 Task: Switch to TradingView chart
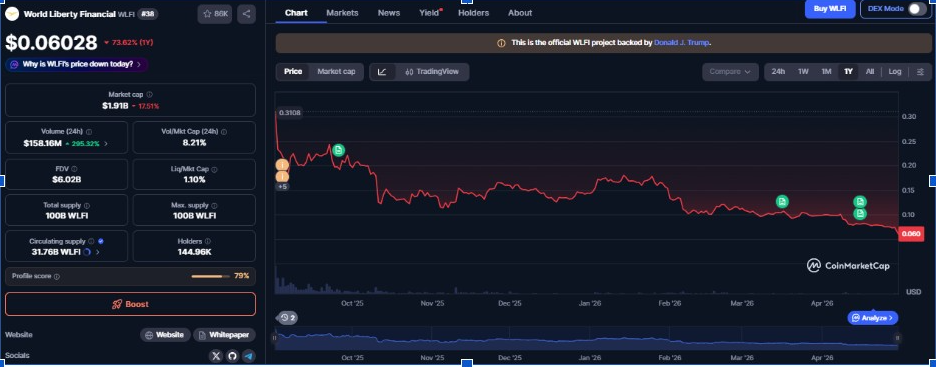(x=432, y=72)
